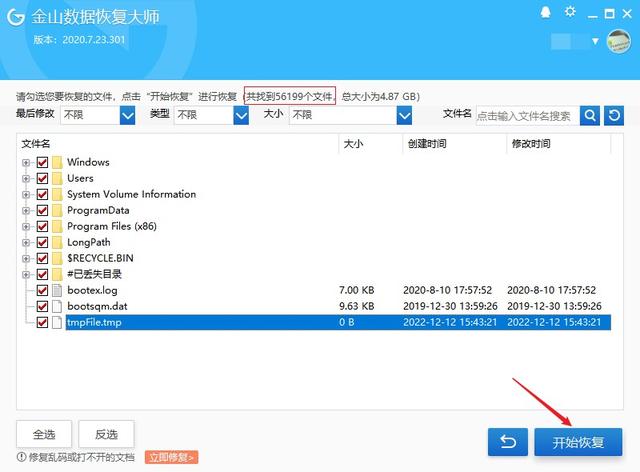640x472 pixels.
Task: Click 立即修复 orange button
Action: (x=171, y=457)
